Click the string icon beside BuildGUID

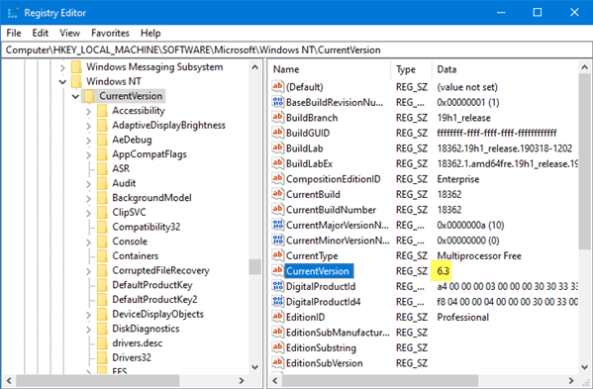point(278,133)
